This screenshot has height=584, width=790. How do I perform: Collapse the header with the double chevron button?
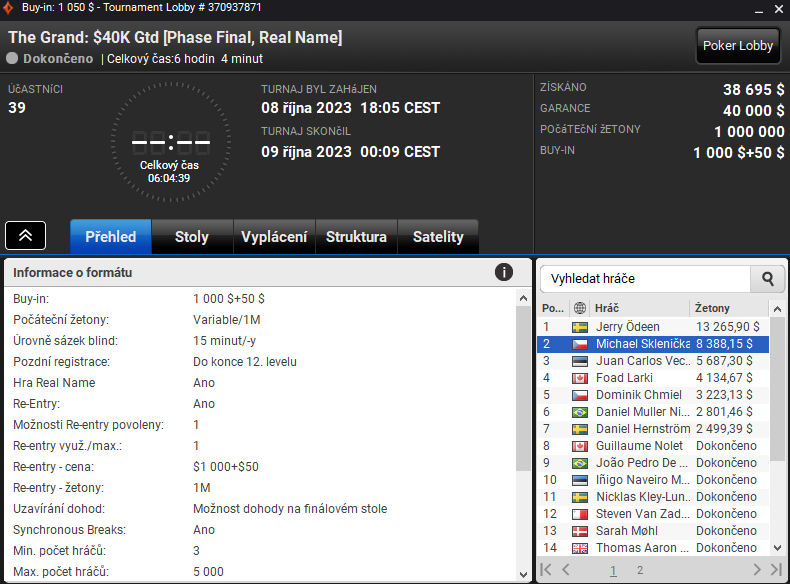pos(26,235)
